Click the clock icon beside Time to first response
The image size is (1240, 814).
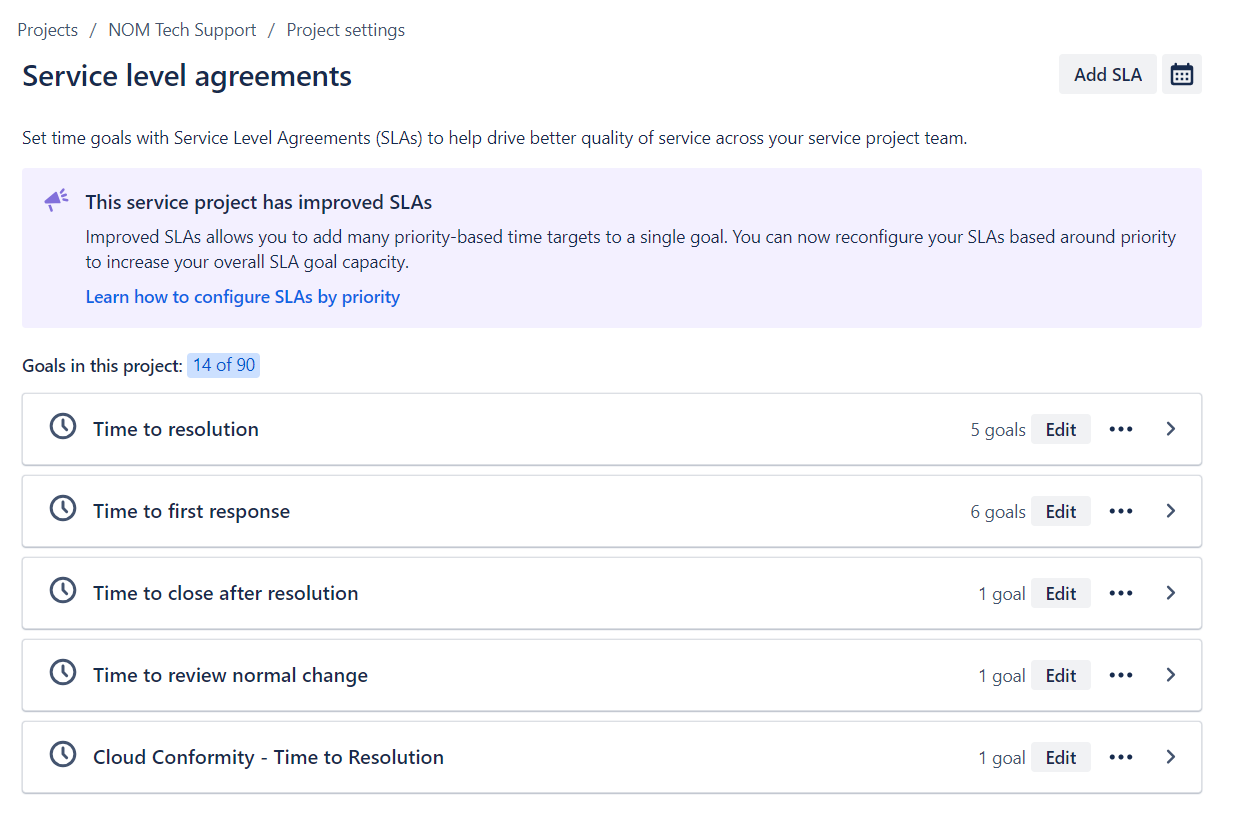[63, 509]
